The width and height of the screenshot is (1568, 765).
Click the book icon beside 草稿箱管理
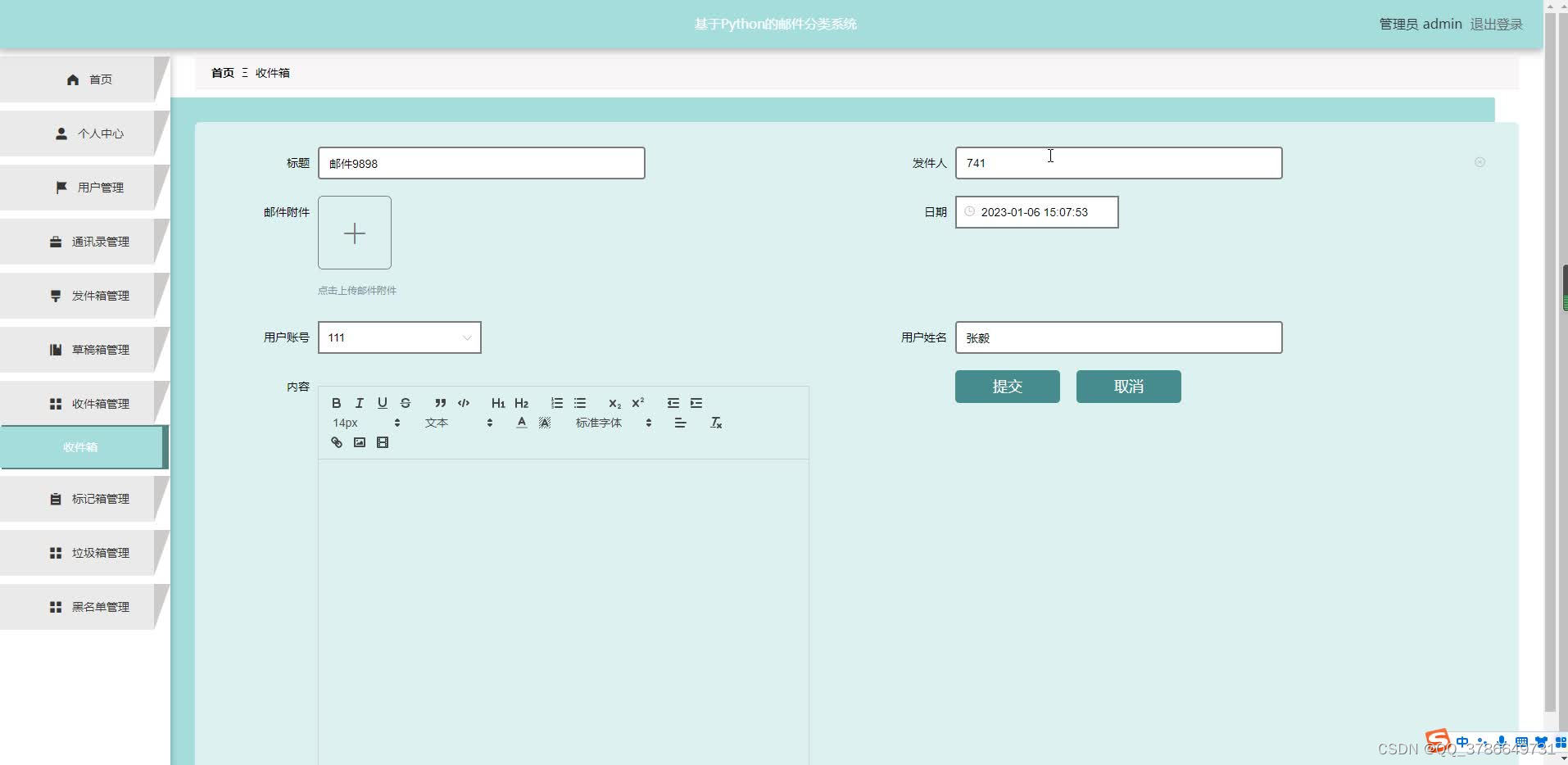coord(56,350)
